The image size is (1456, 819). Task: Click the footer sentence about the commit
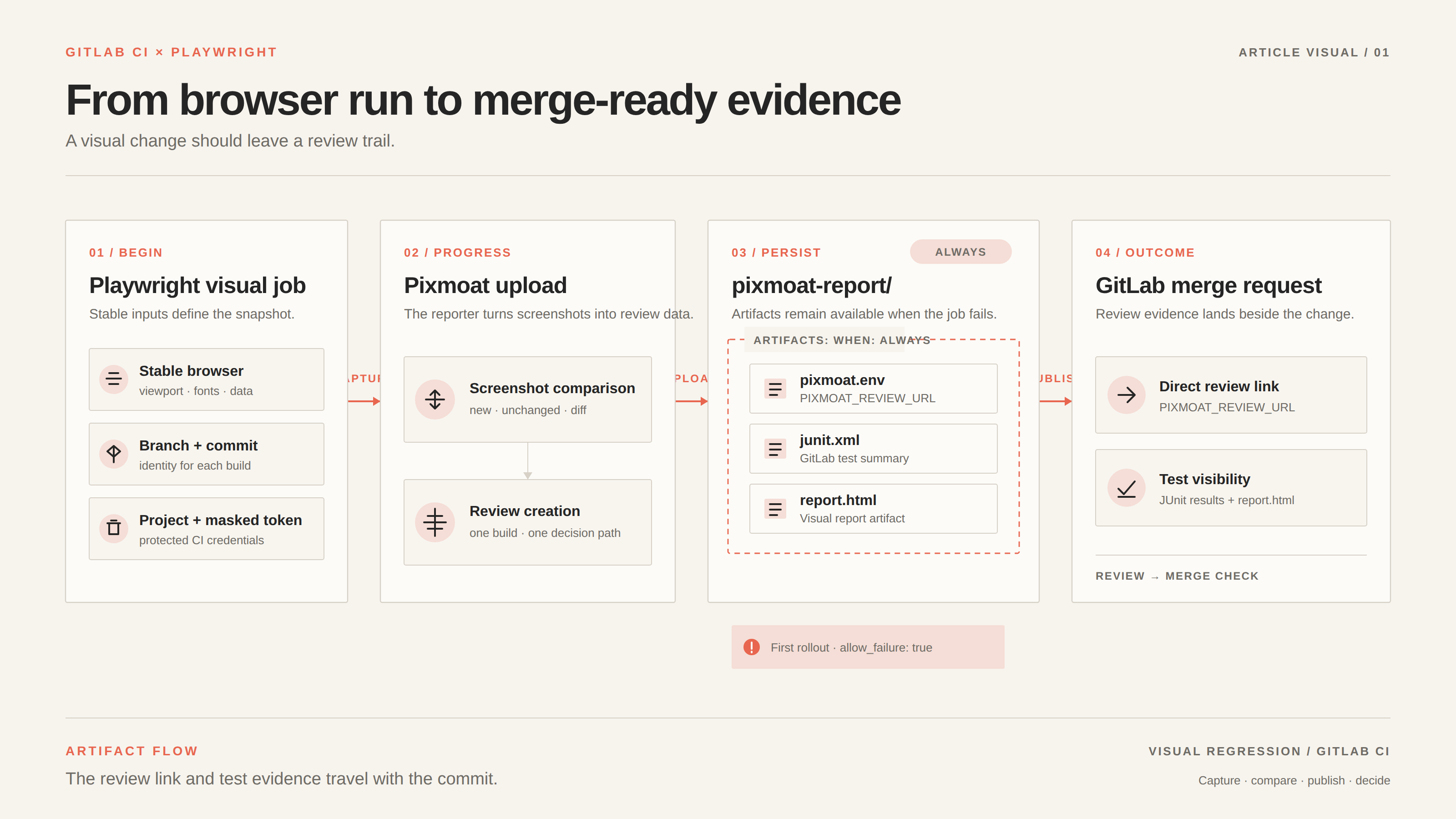pyautogui.click(x=282, y=779)
